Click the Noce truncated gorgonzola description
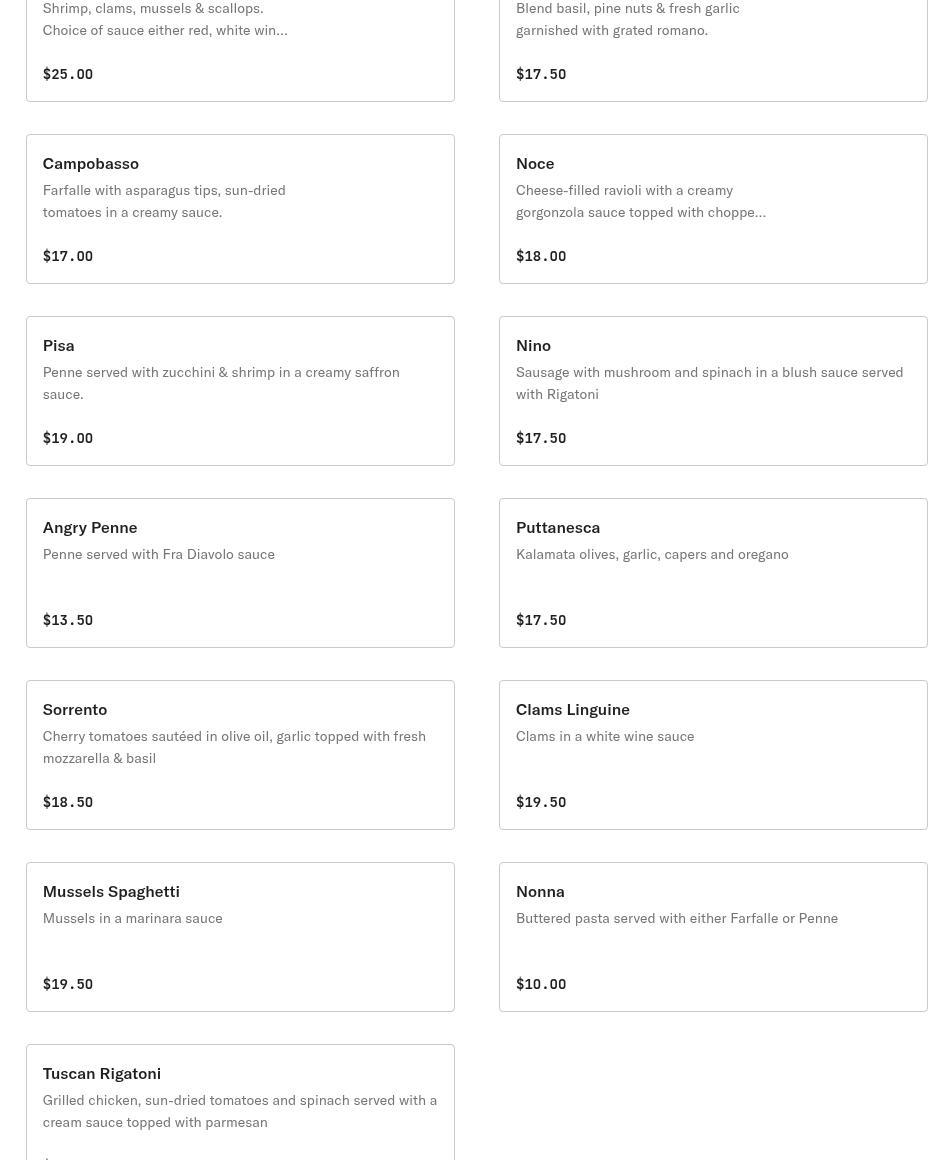 click(x=641, y=201)
